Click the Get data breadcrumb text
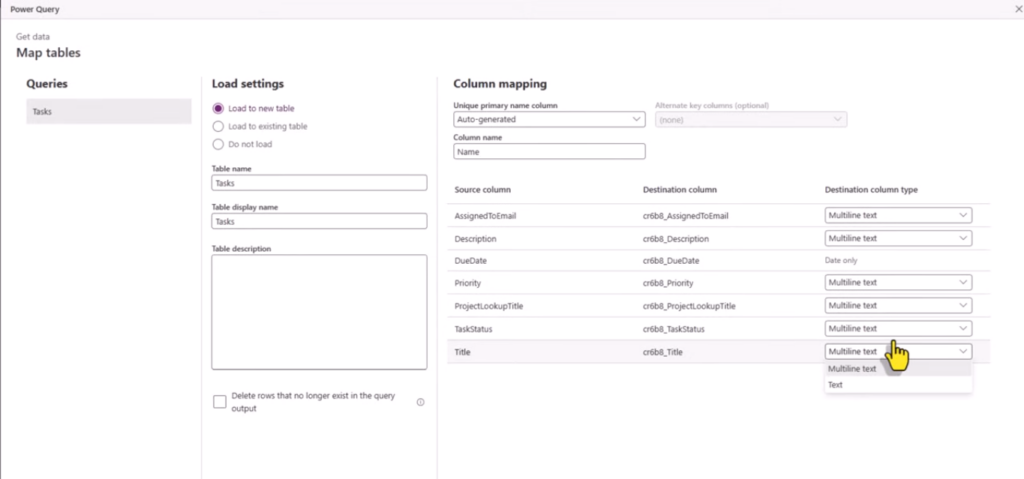 tap(33, 37)
